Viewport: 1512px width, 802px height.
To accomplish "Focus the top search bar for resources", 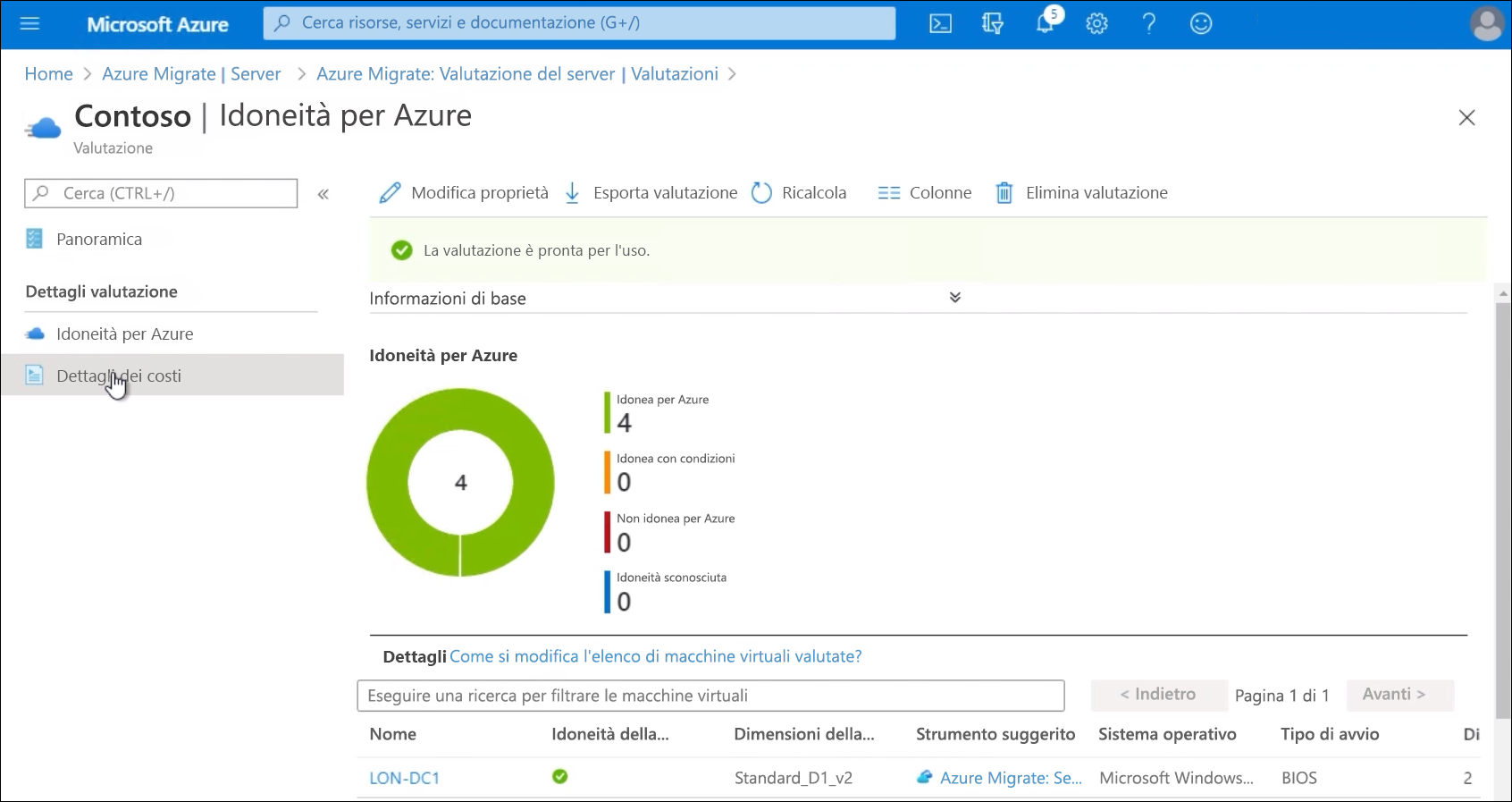I will 579,23.
